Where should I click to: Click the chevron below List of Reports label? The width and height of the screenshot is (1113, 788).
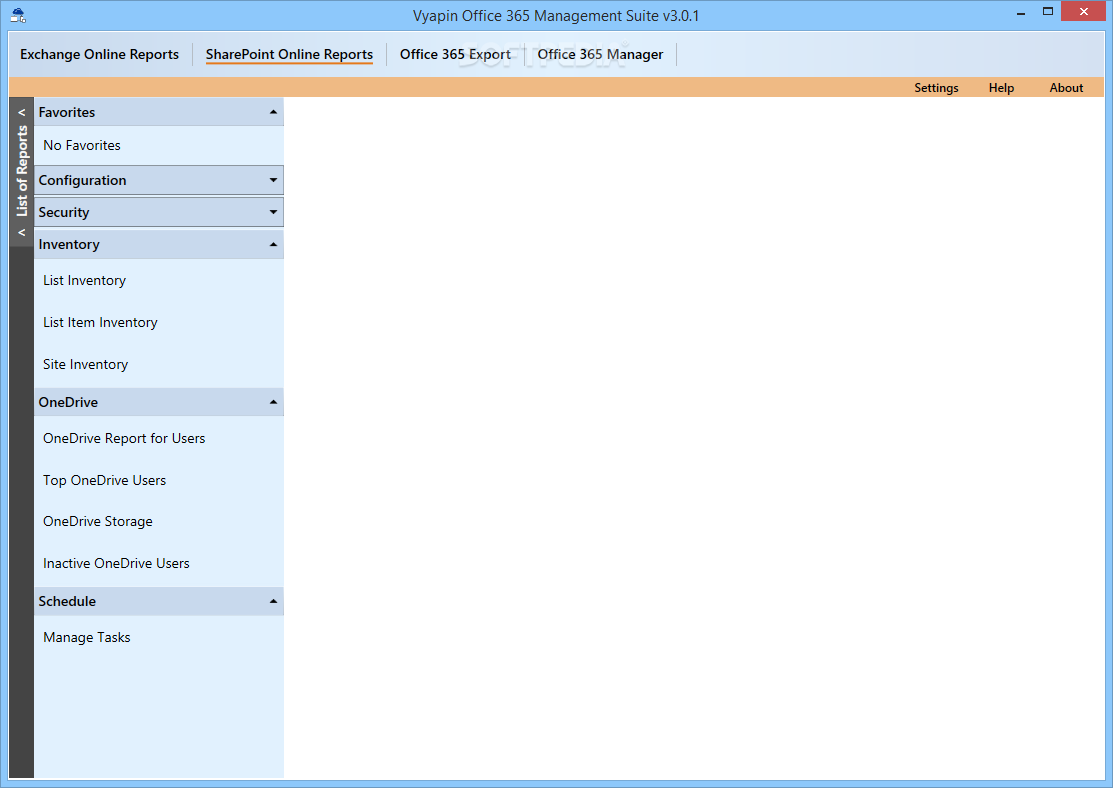pyautogui.click(x=22, y=232)
